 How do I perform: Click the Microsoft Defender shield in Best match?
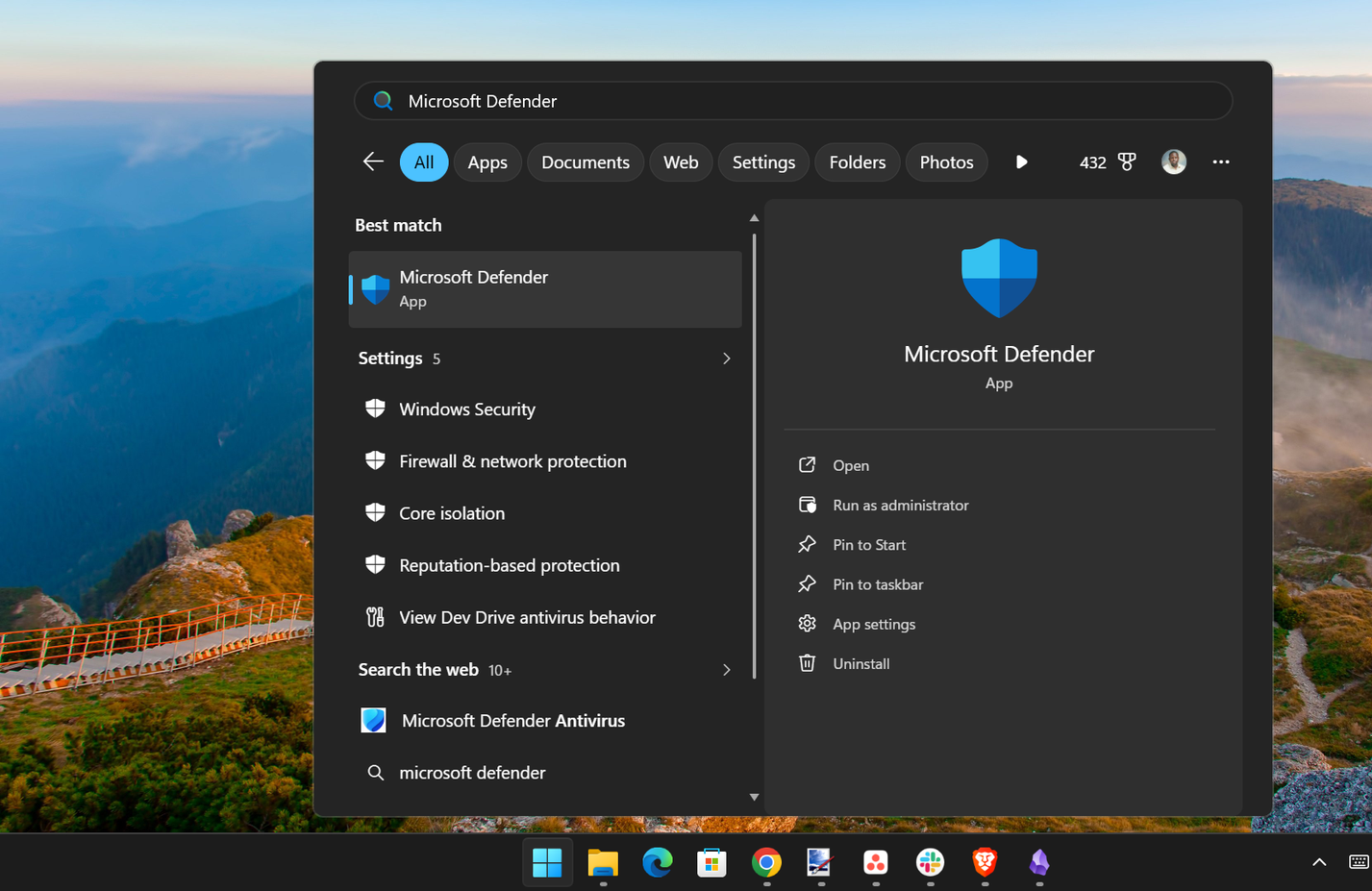pos(375,288)
